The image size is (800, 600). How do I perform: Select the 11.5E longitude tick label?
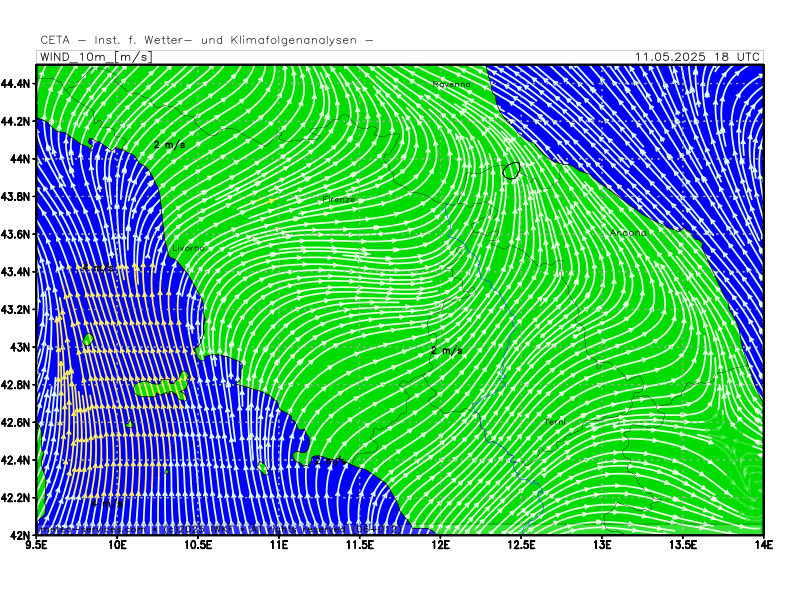pos(360,545)
